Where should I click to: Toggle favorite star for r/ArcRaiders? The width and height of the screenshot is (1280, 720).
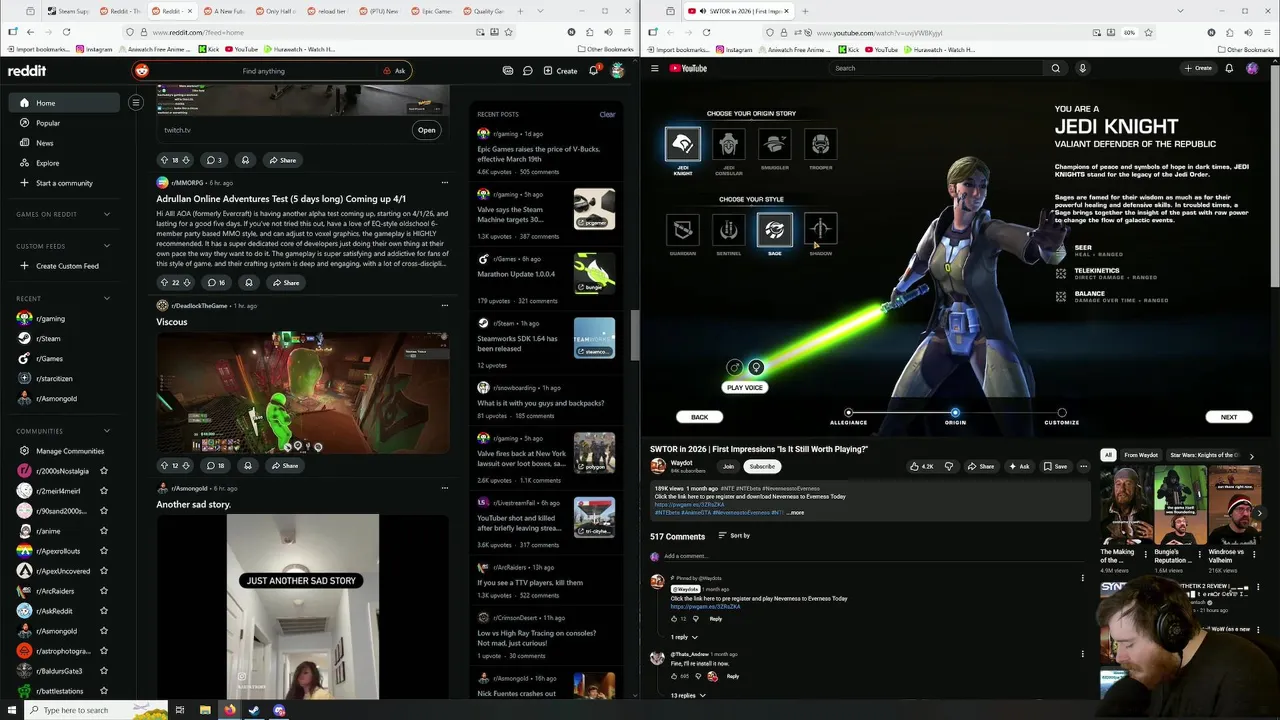tap(104, 591)
